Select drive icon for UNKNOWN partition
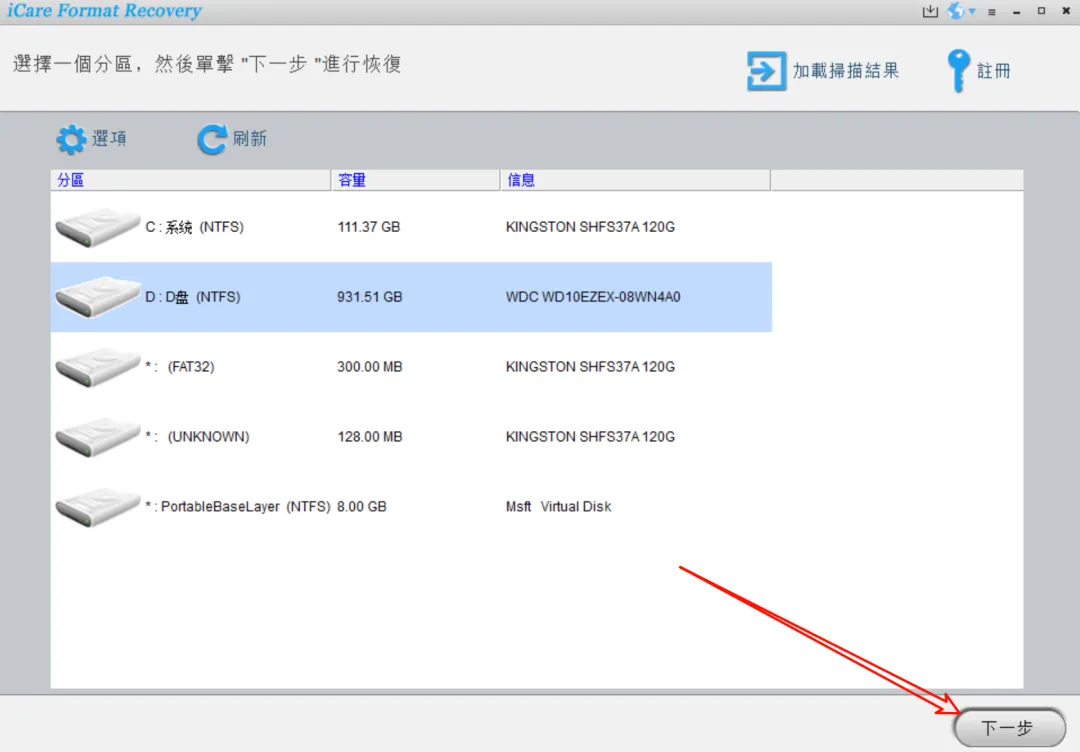 [97, 437]
